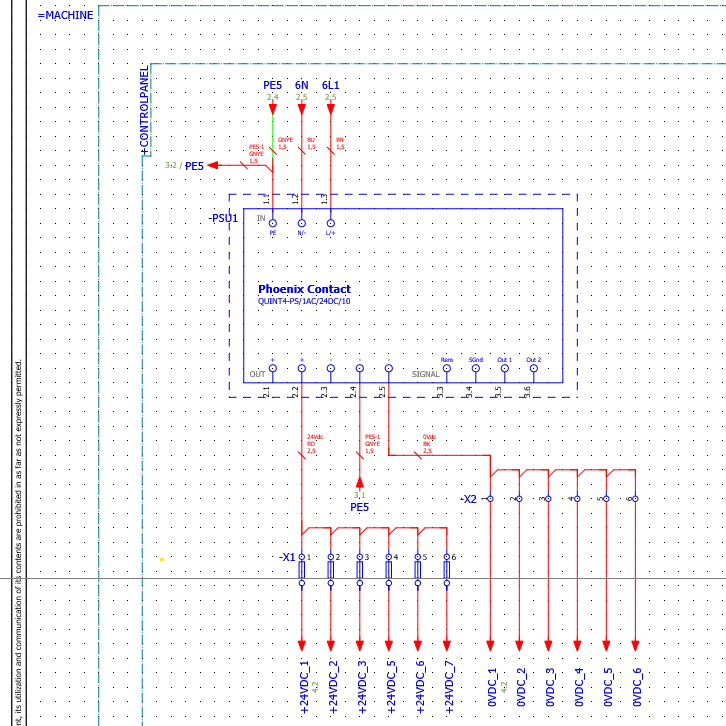Select the =MACHINE structure label
The width and height of the screenshot is (726, 726).
[66, 15]
